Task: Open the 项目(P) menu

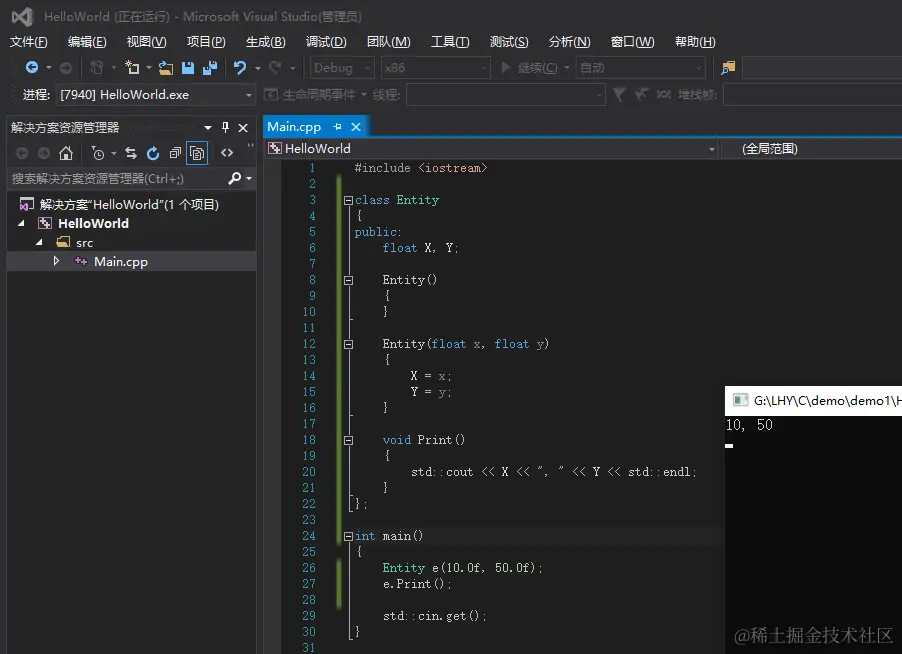Action: pos(206,41)
